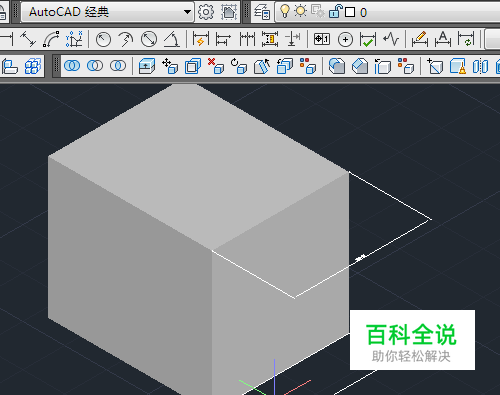Image resolution: width=500 pixels, height=395 pixels.
Task: Select the Color Edges tool
Action: (x=406, y=66)
